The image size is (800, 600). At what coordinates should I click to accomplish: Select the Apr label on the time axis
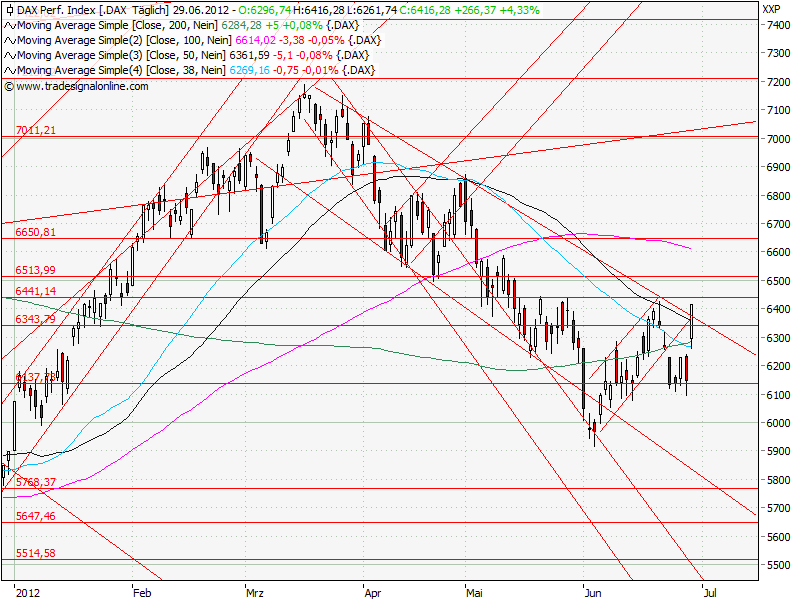[x=374, y=592]
